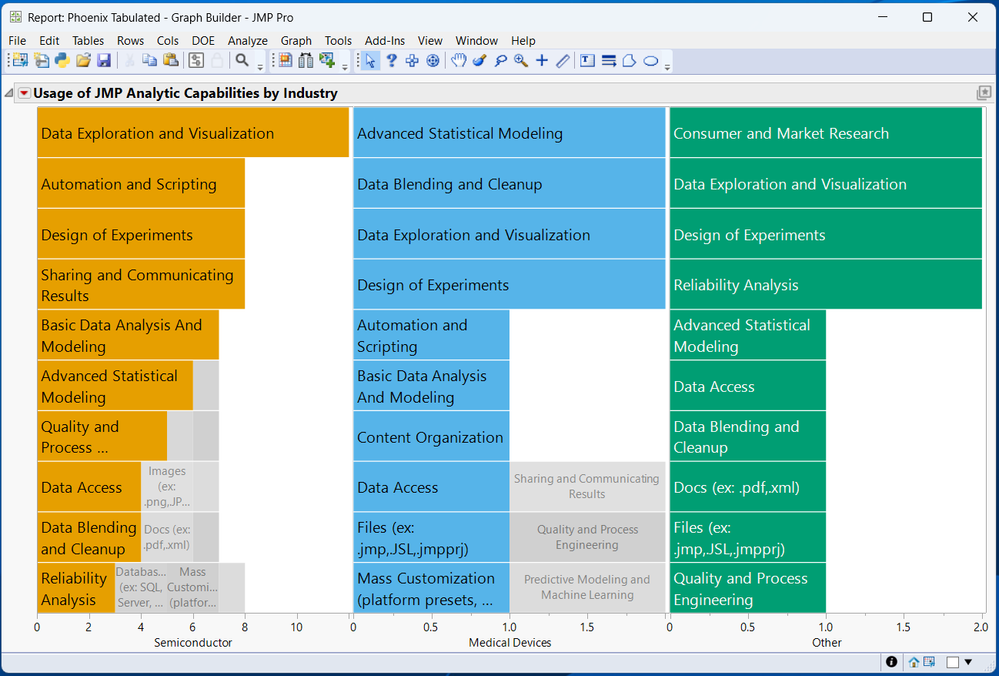Open the DOE menu
The height and width of the screenshot is (676, 999).
click(203, 40)
